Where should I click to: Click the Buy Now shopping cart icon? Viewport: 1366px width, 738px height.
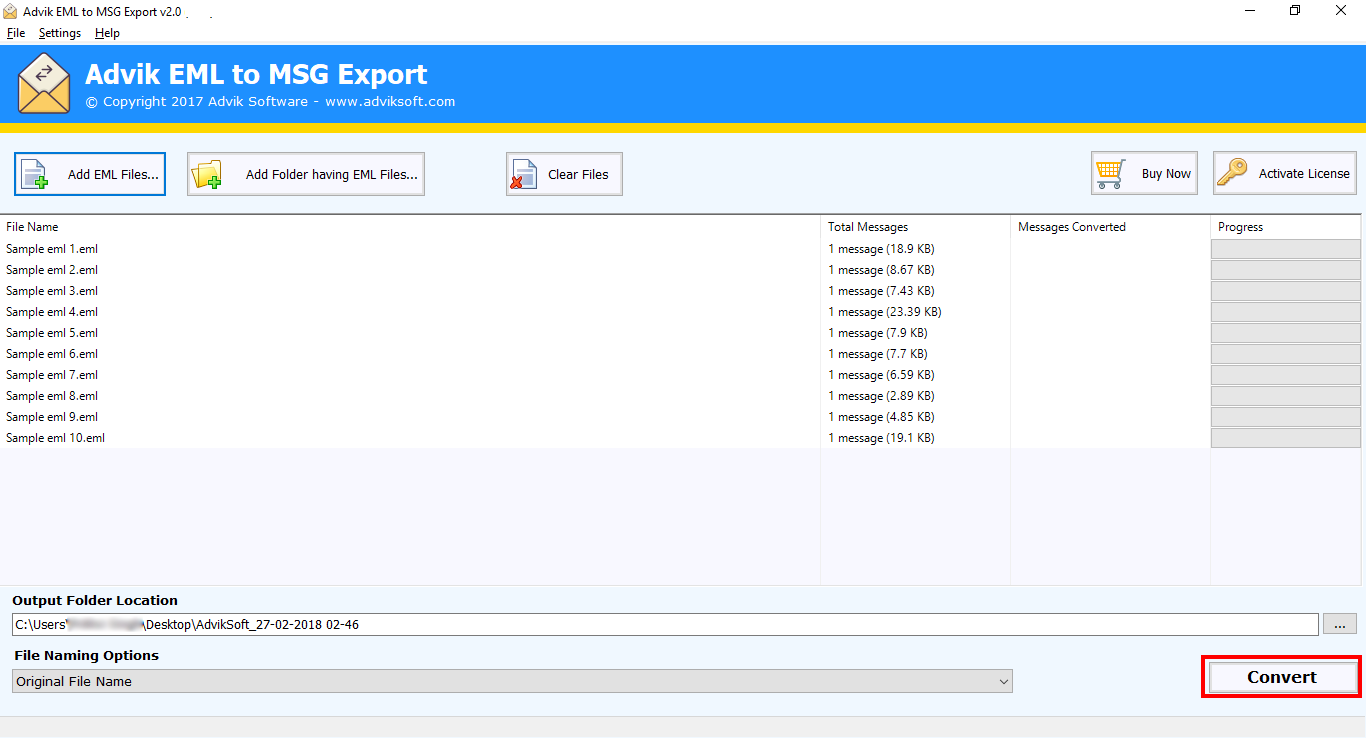point(1110,174)
